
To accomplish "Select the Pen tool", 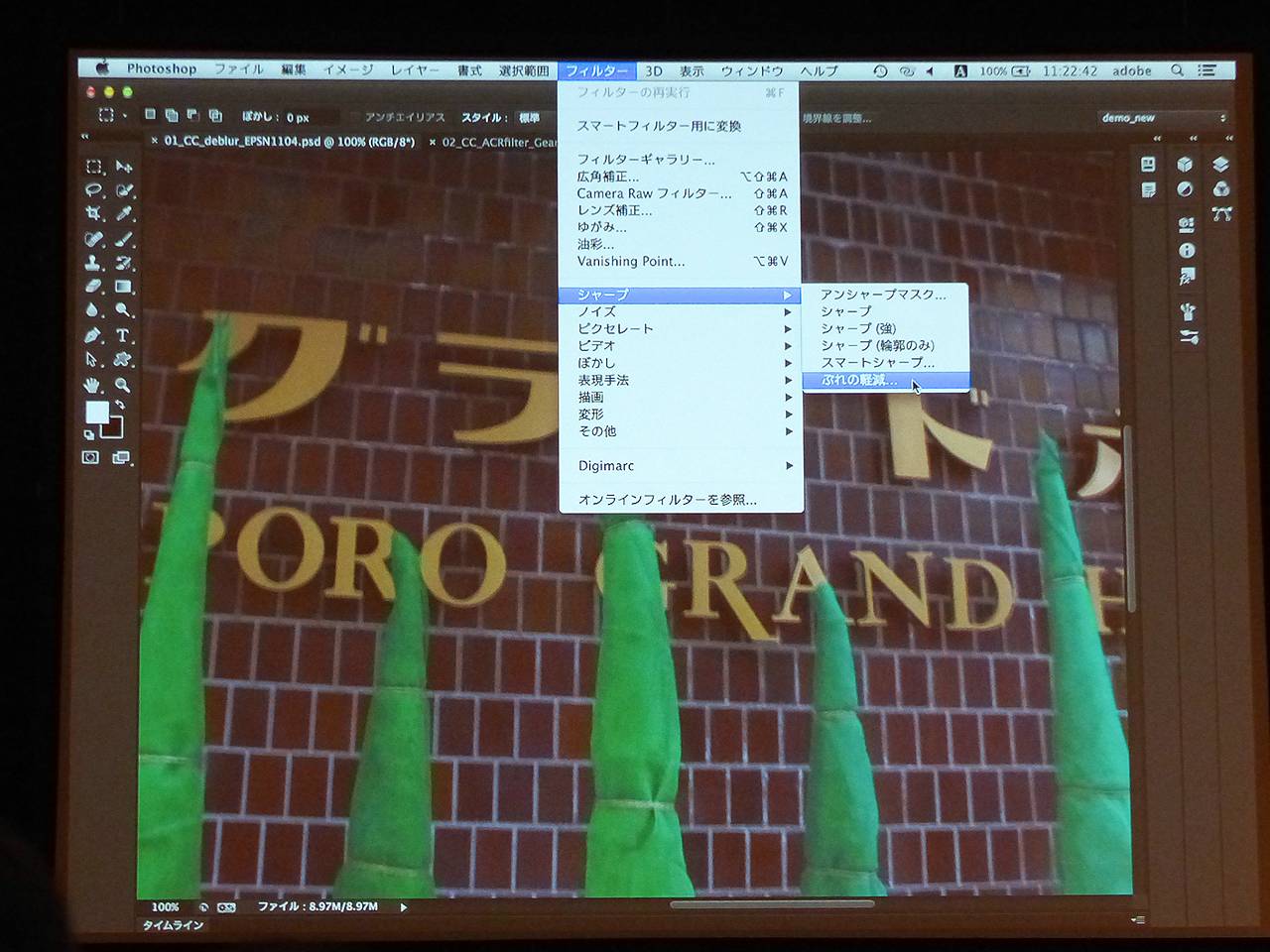I will click(94, 335).
